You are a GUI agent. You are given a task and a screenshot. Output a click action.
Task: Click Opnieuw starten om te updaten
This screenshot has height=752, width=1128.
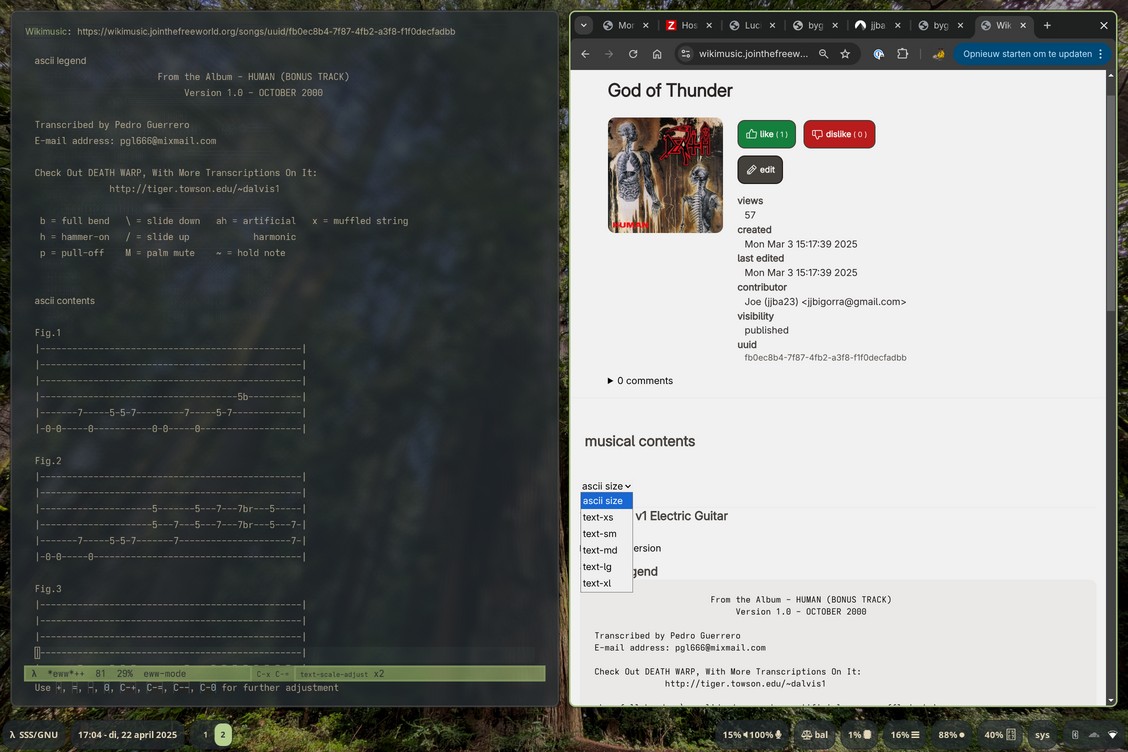point(1027,54)
